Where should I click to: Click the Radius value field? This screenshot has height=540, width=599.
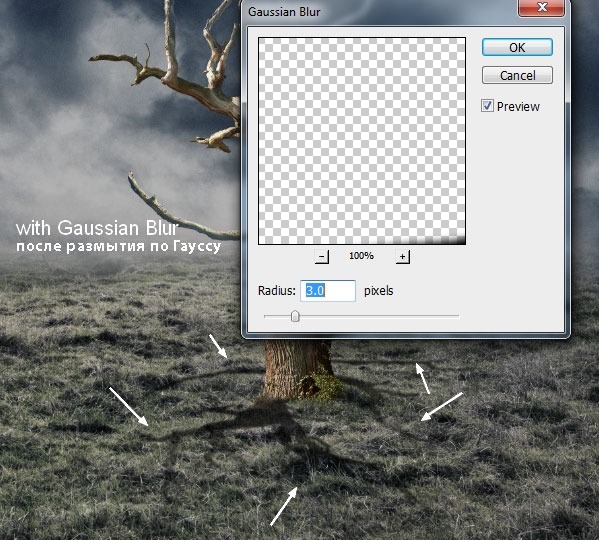(328, 291)
